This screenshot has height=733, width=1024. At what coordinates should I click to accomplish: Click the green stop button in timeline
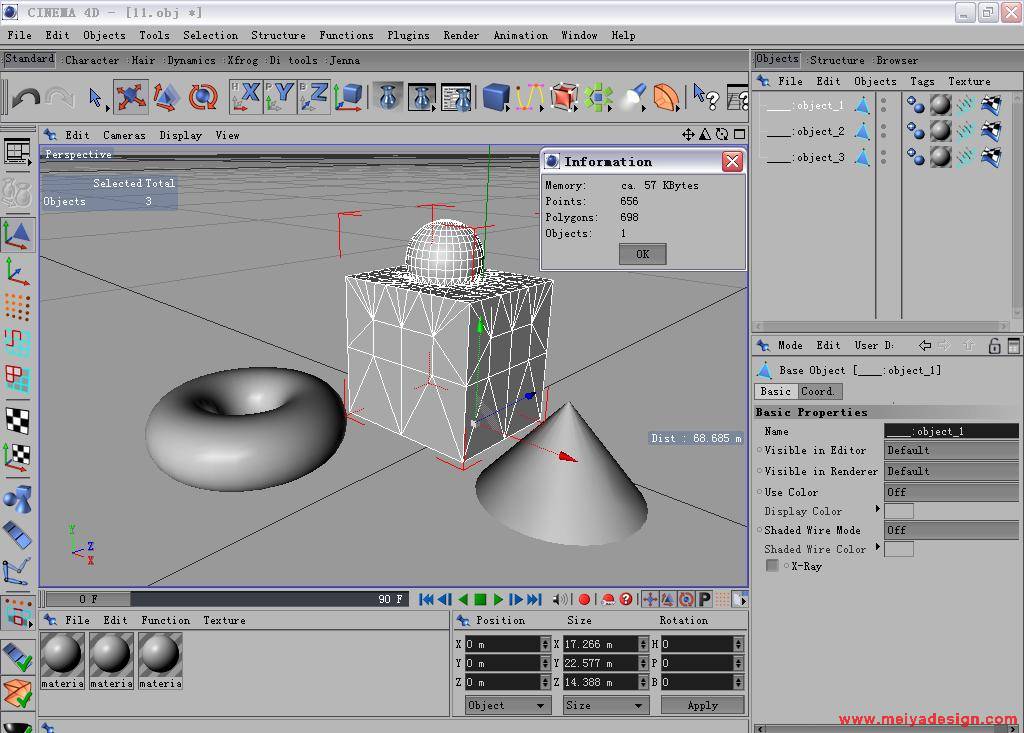(x=481, y=599)
